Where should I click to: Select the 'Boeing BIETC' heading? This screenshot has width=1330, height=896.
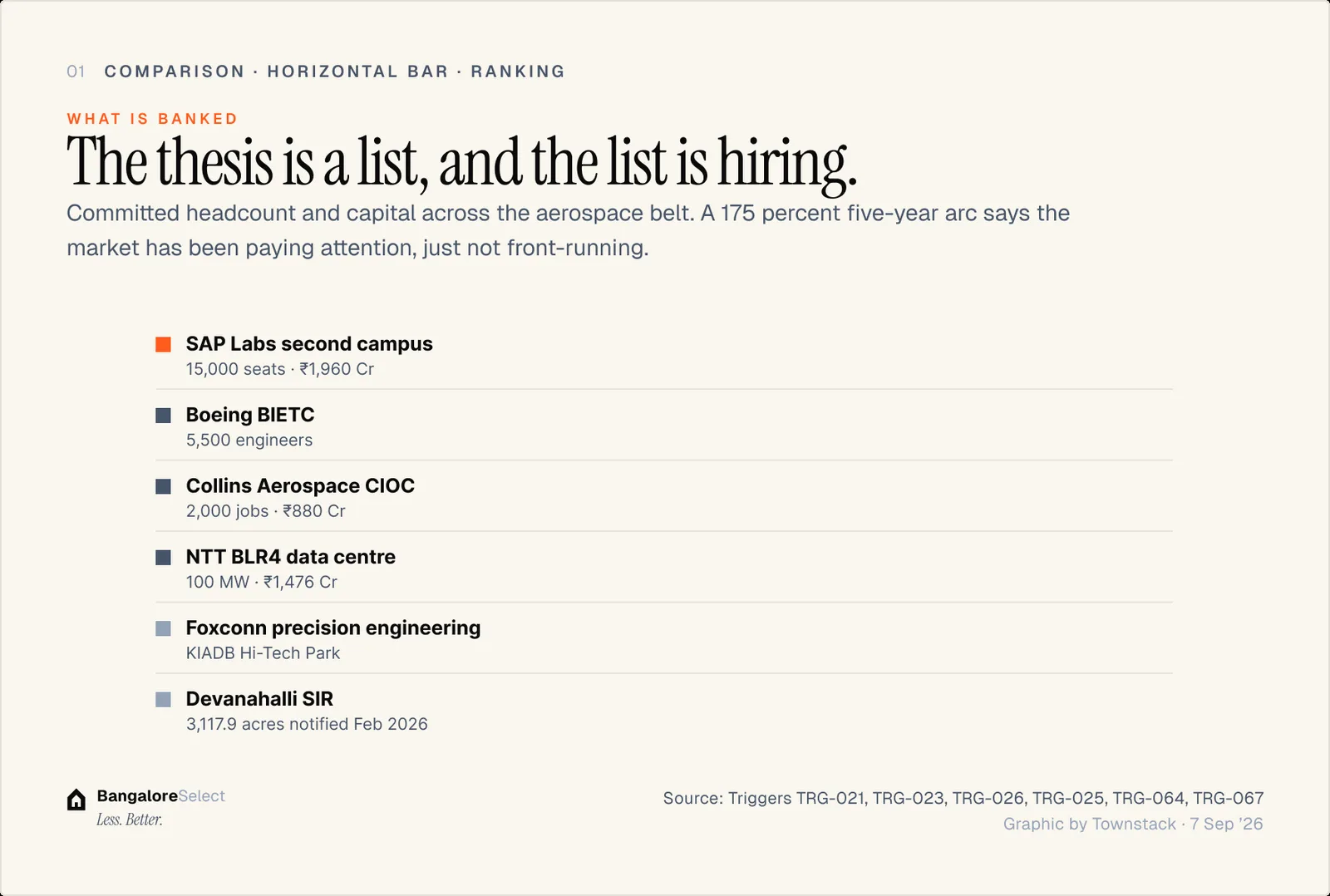pyautogui.click(x=250, y=415)
